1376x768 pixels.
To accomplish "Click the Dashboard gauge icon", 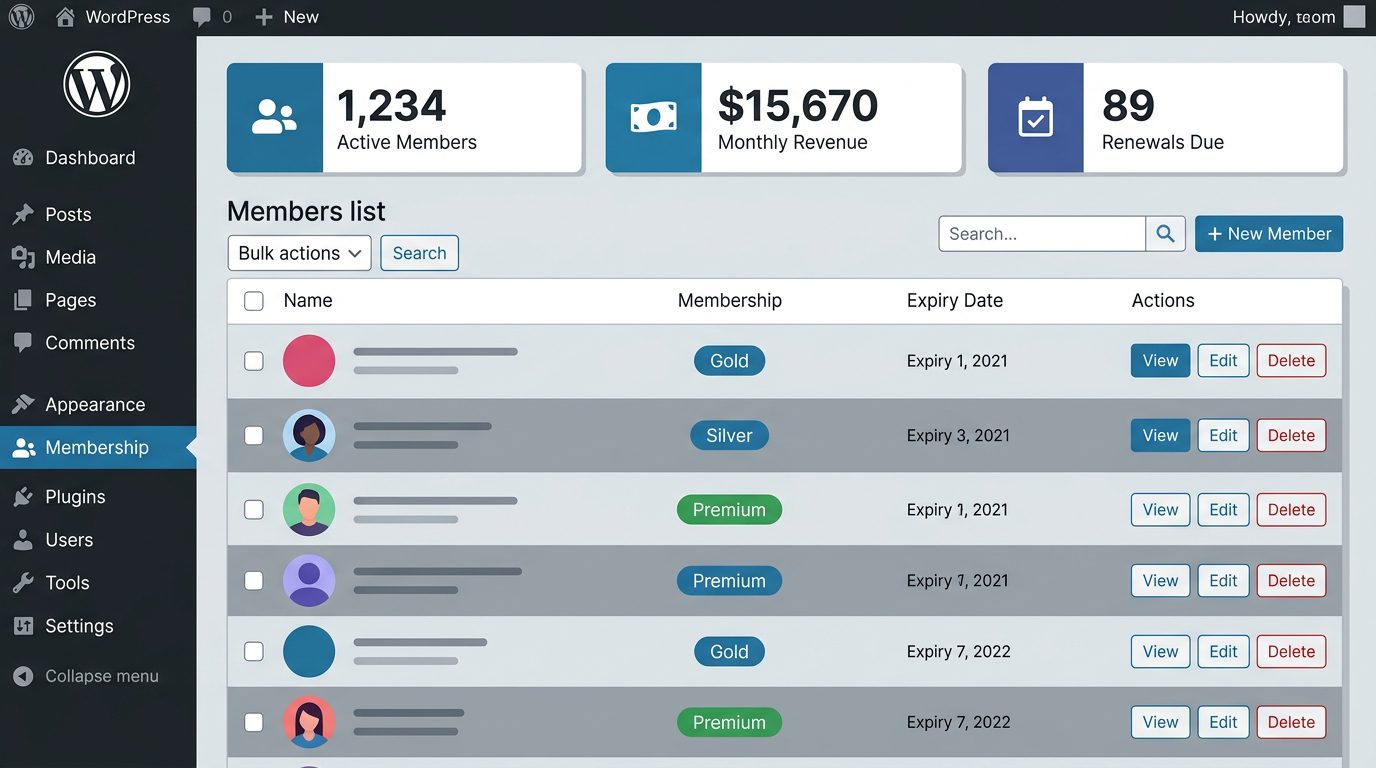I will tap(23, 158).
